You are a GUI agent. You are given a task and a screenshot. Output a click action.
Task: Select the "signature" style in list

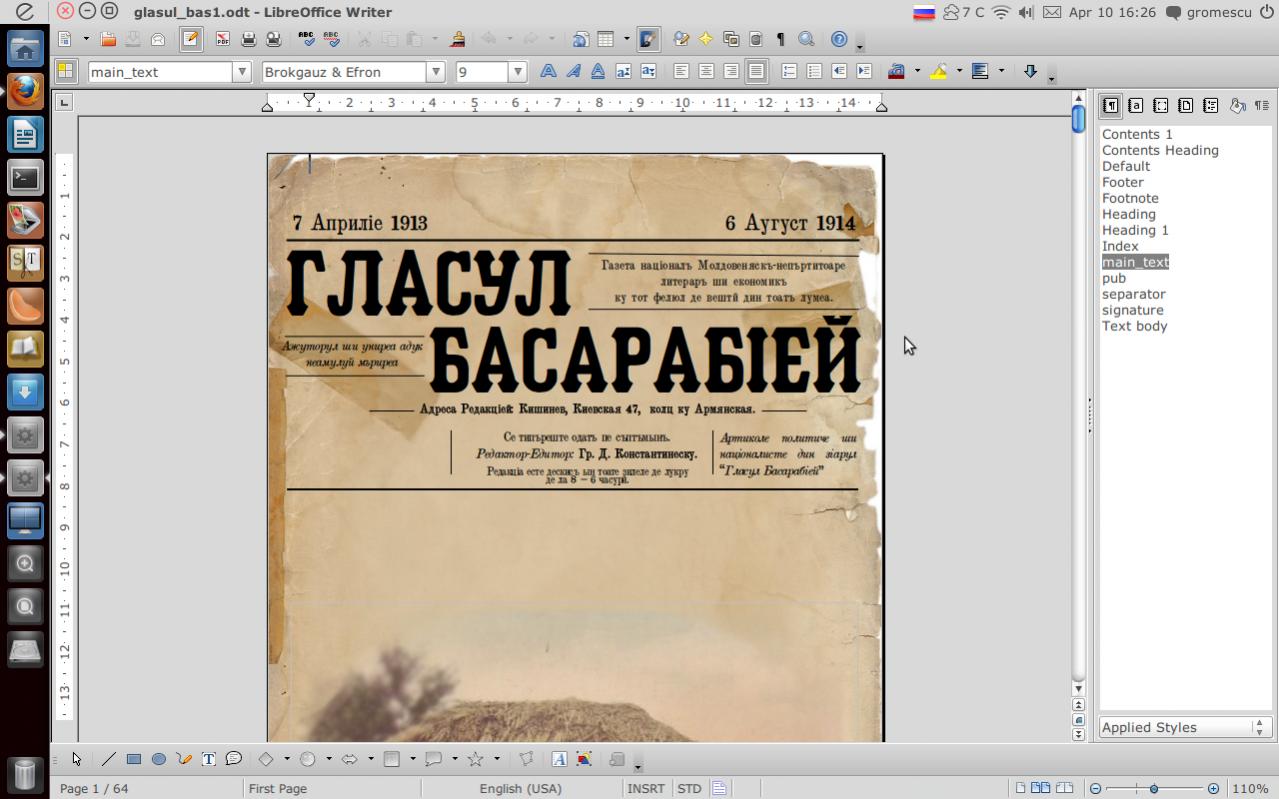point(1132,310)
